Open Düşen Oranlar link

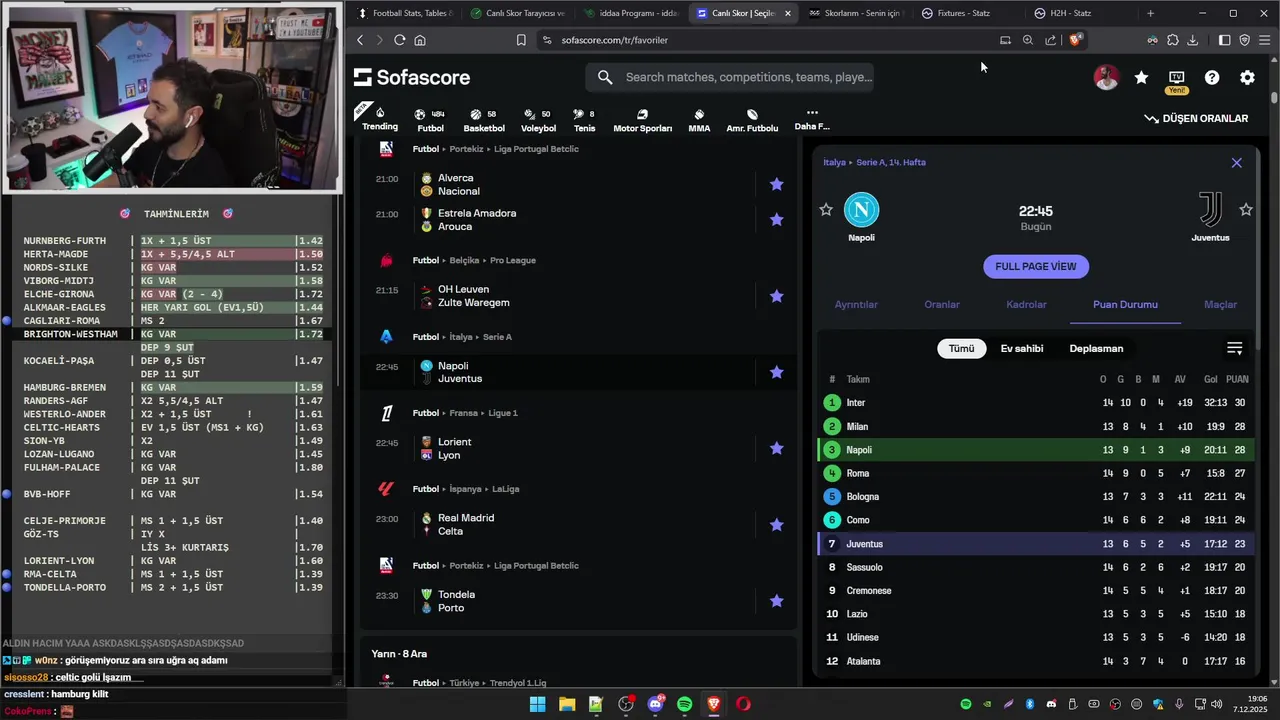pos(1196,118)
